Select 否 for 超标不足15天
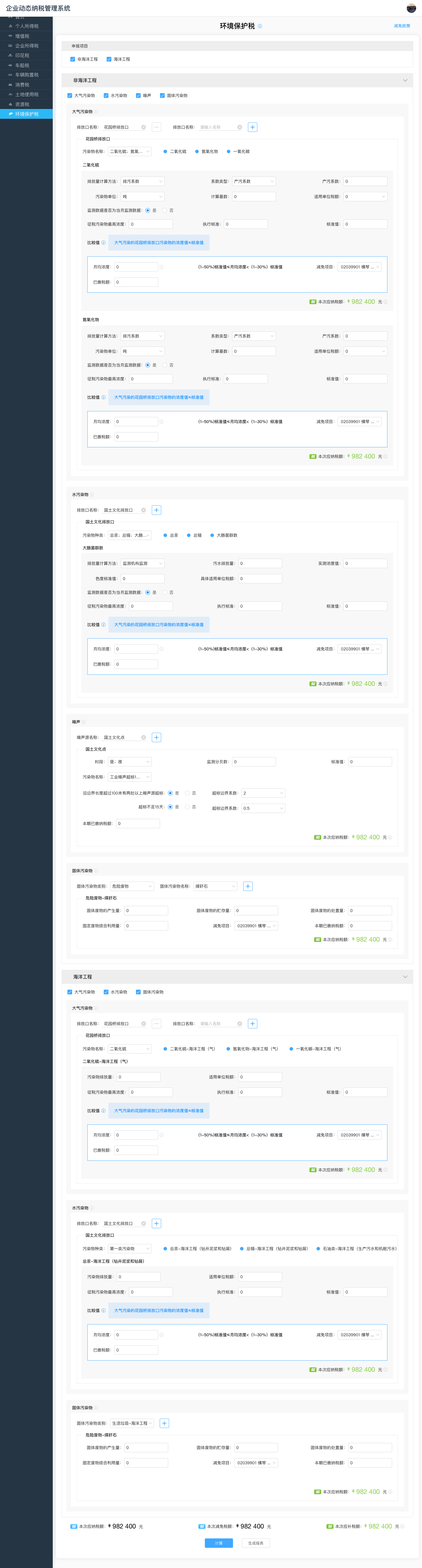 coord(187,807)
